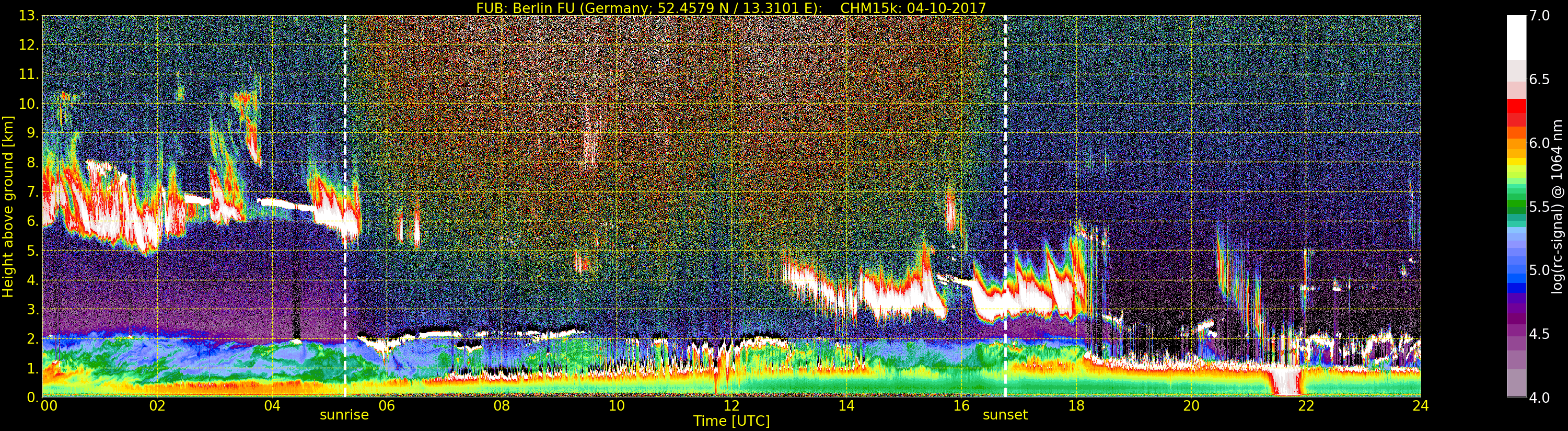Click the '12' time axis tick label

731,405
